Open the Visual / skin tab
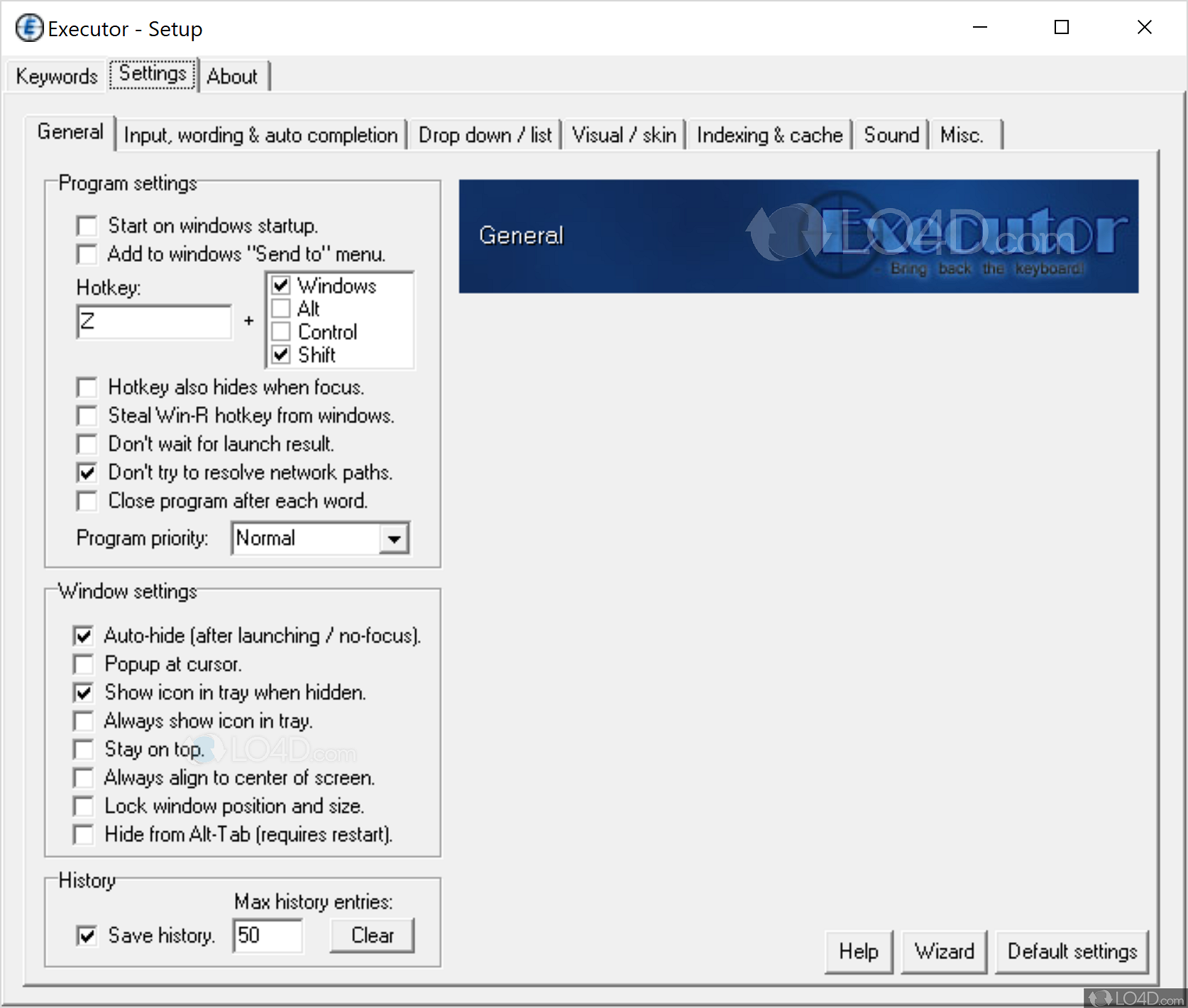The width and height of the screenshot is (1188, 1008). (624, 135)
